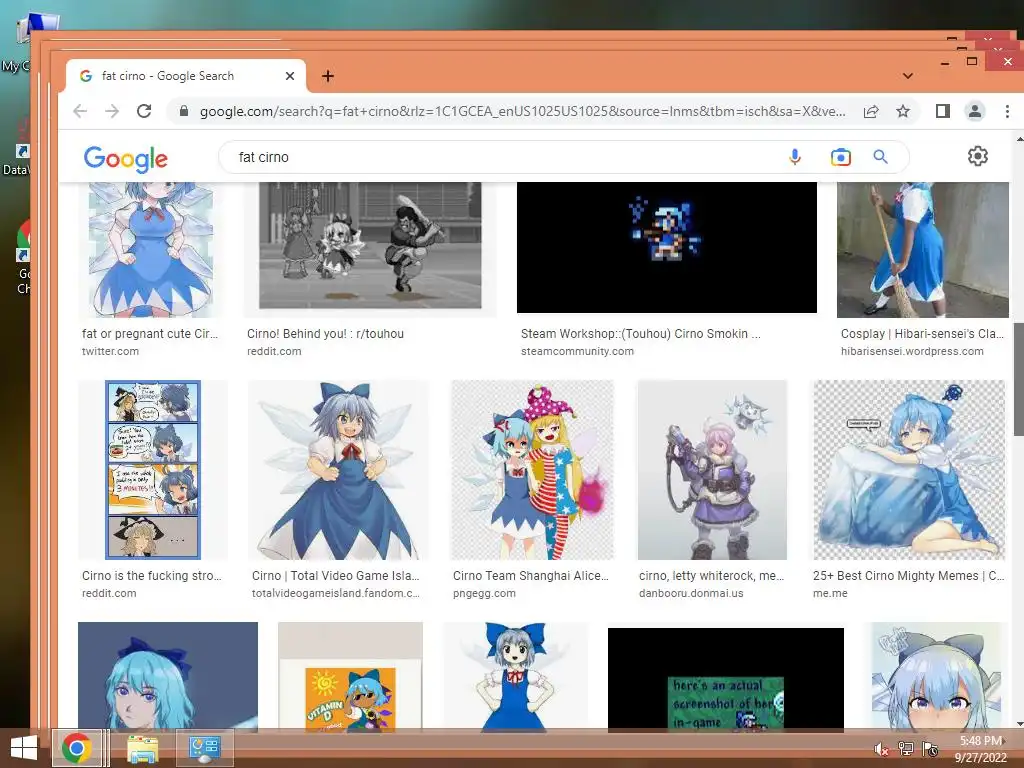1024x768 pixels.
Task: Open Cirno Mighty Memes ice image
Action: tap(909, 470)
